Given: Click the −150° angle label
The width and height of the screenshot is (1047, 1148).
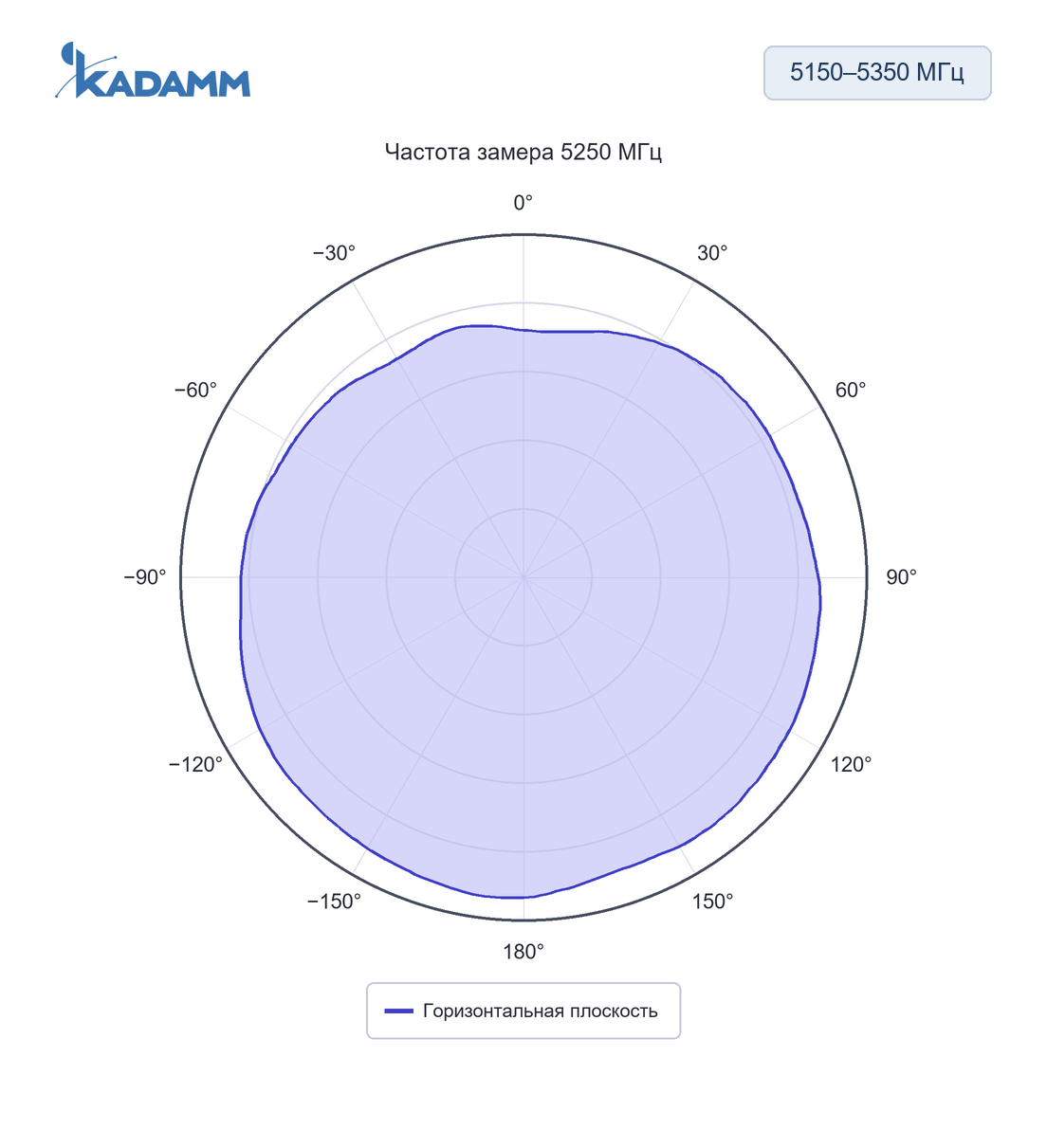Looking at the screenshot, I should click(x=334, y=902).
